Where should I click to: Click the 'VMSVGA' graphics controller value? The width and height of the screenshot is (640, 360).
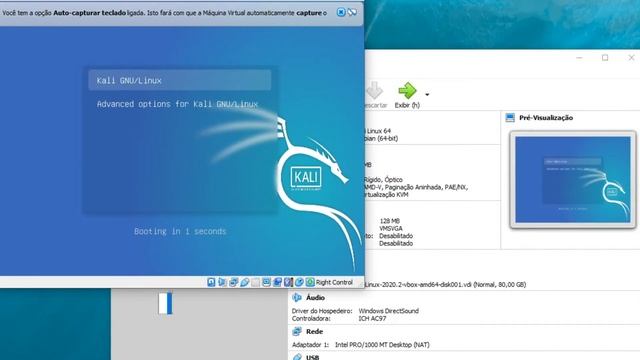coord(391,229)
